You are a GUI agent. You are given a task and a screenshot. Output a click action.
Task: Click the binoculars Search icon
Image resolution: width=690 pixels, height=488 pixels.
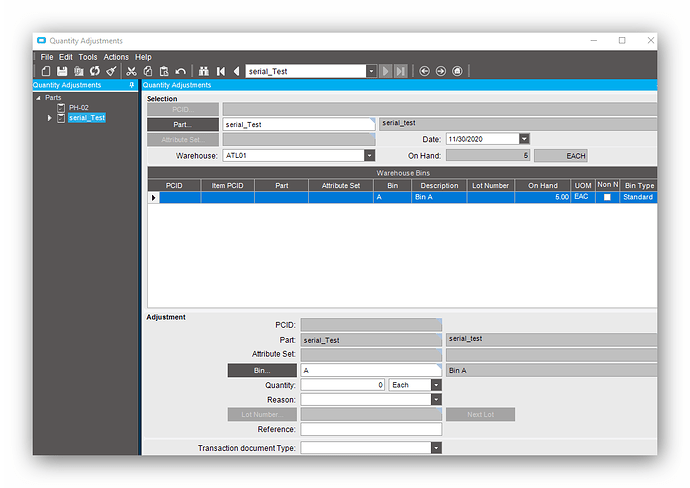click(x=203, y=71)
